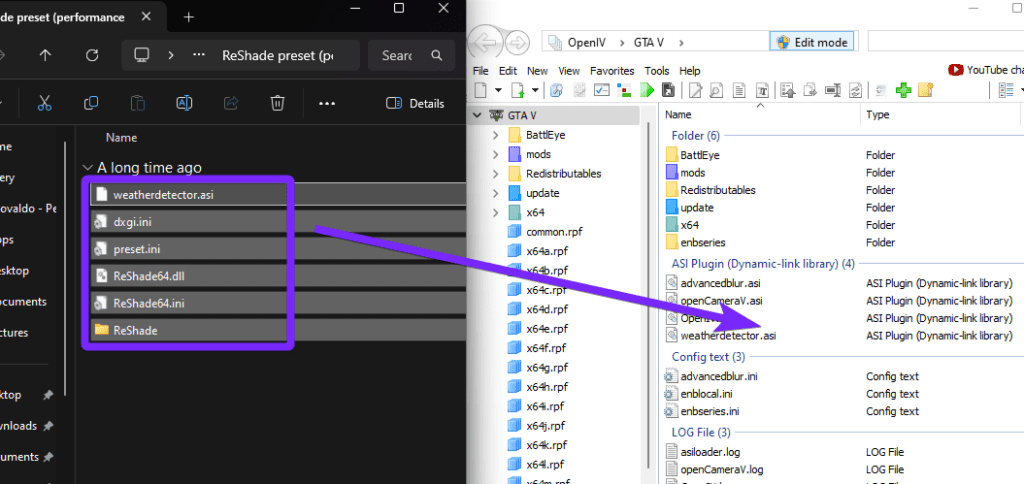Open the Tools menu in OpenIV
The image size is (1024, 484).
[656, 71]
